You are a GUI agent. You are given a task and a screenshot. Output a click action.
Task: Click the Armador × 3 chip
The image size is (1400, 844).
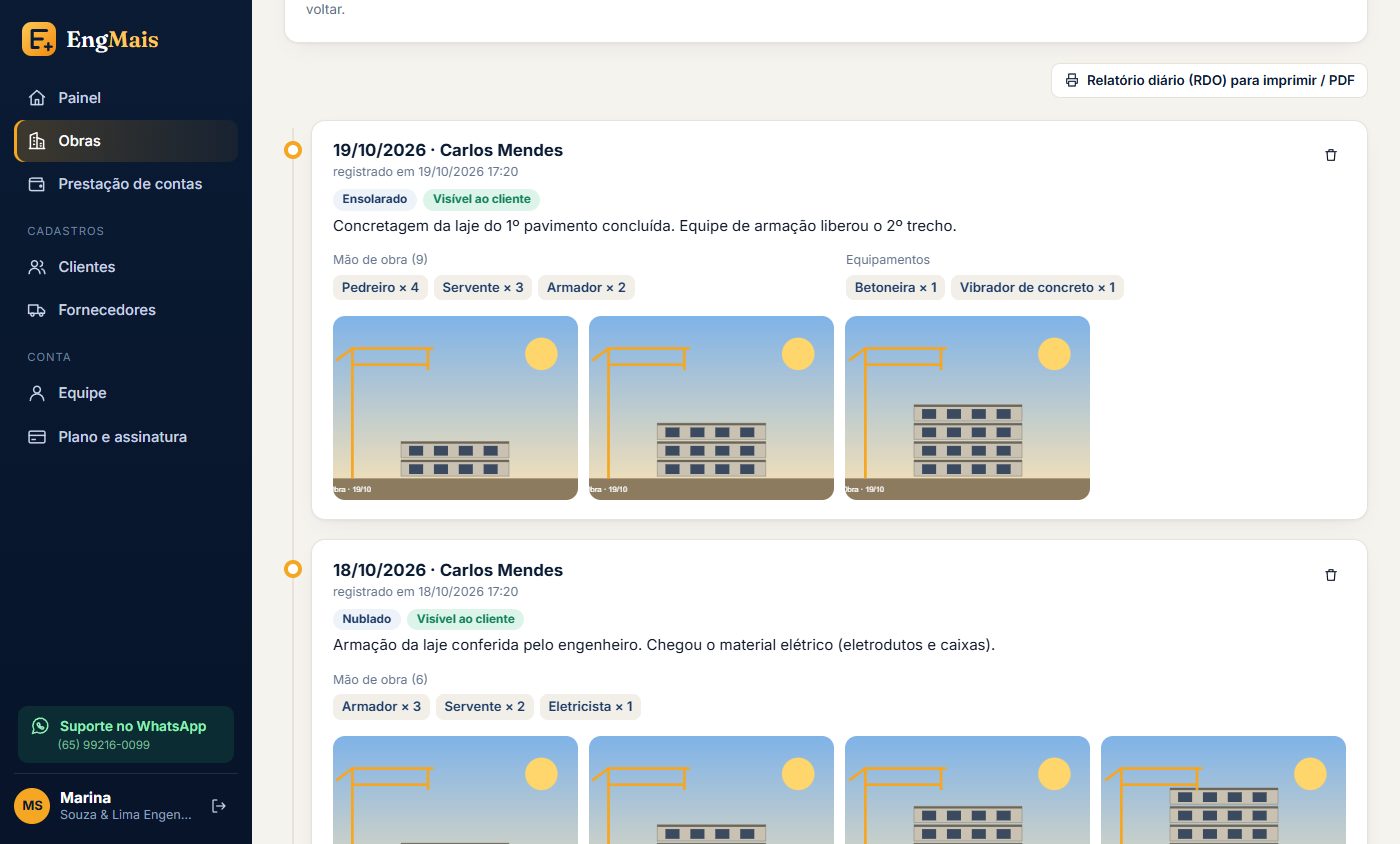382,707
